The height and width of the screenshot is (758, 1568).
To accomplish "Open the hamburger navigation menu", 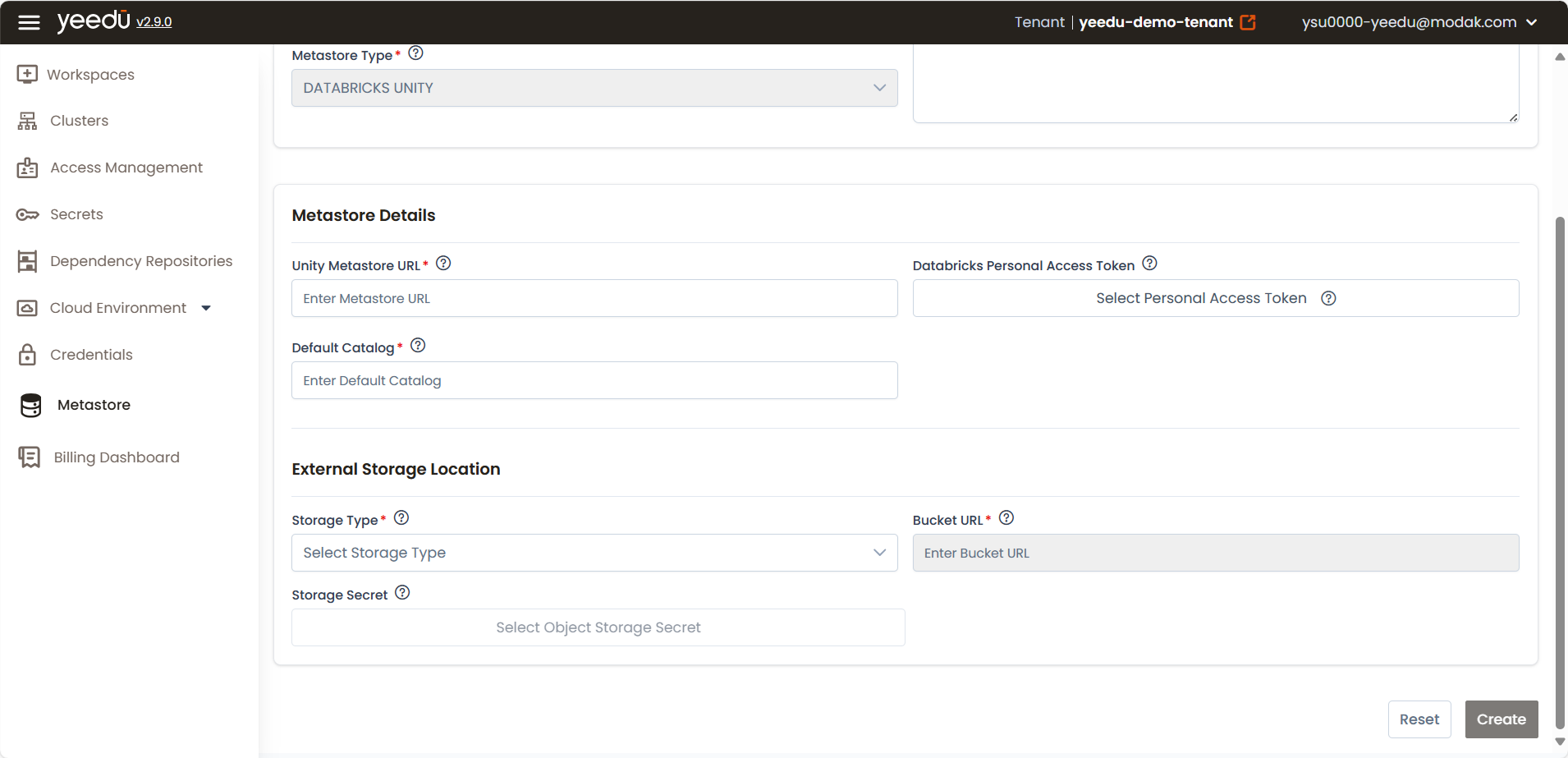I will pos(29,22).
